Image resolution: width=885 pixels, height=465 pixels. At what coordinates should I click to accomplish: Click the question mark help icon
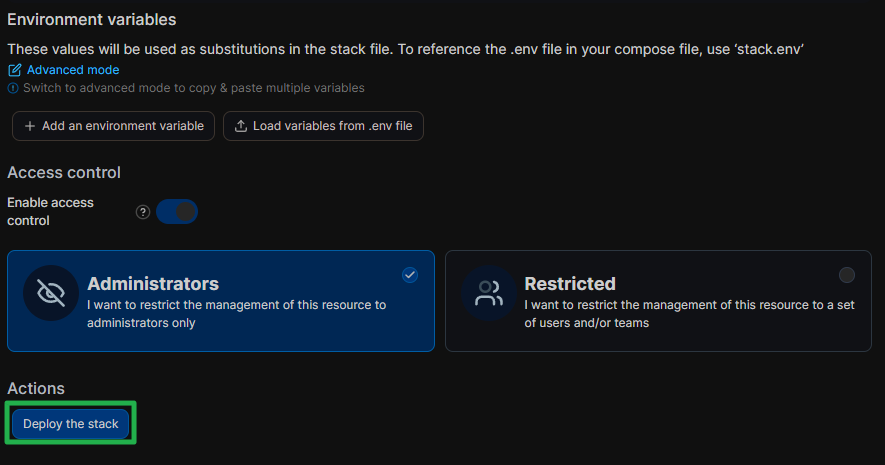tap(143, 211)
